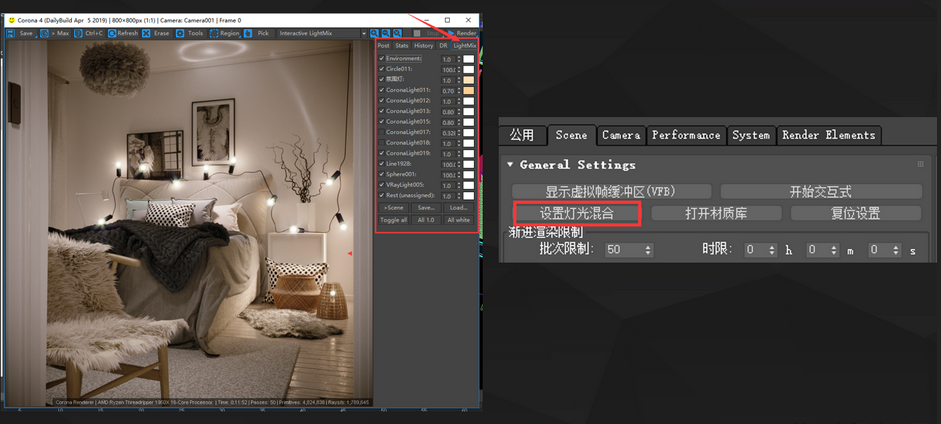Click the batch limit spinner arrows
941x424 pixels.
click(648, 250)
